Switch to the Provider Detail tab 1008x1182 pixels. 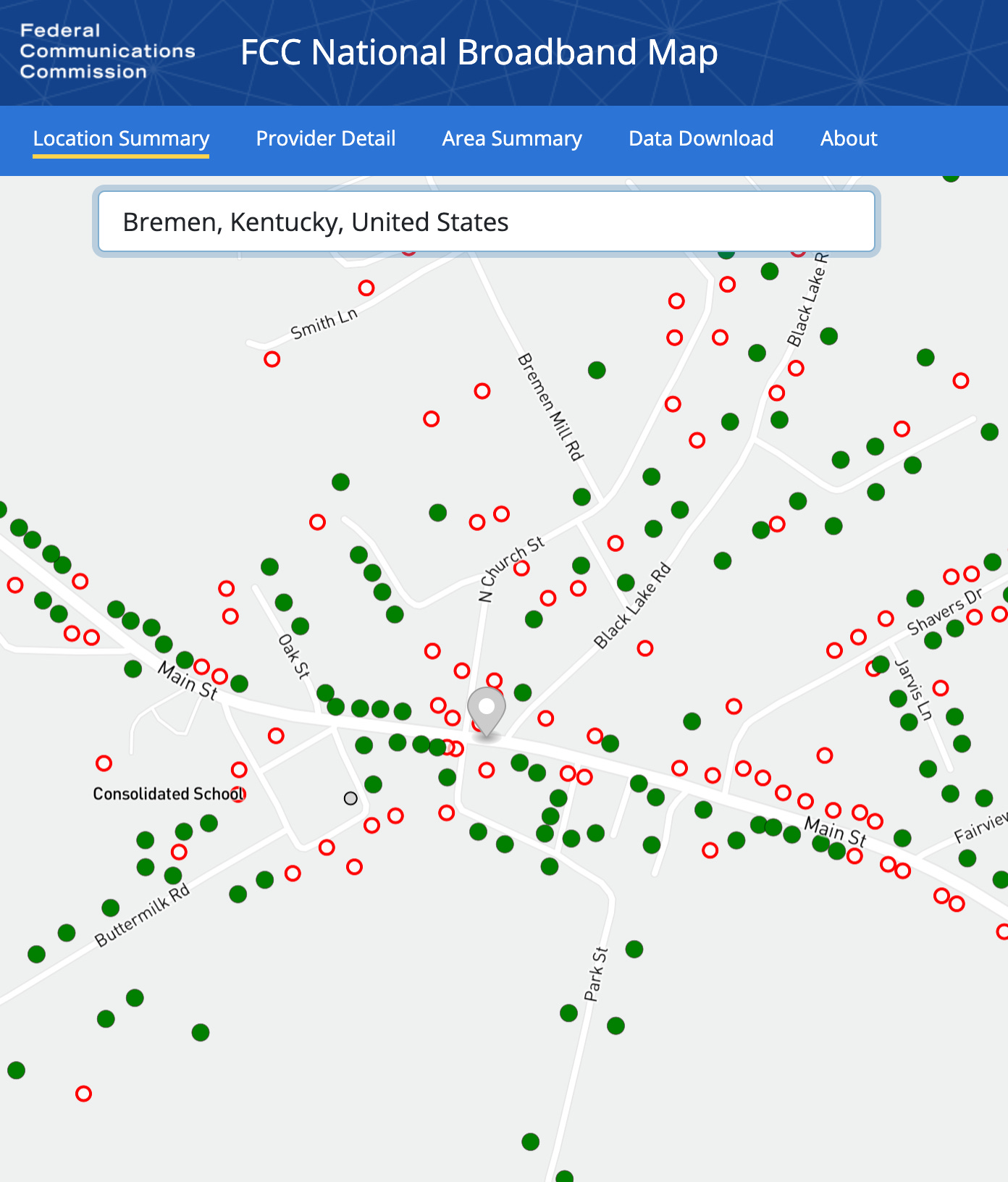point(326,138)
